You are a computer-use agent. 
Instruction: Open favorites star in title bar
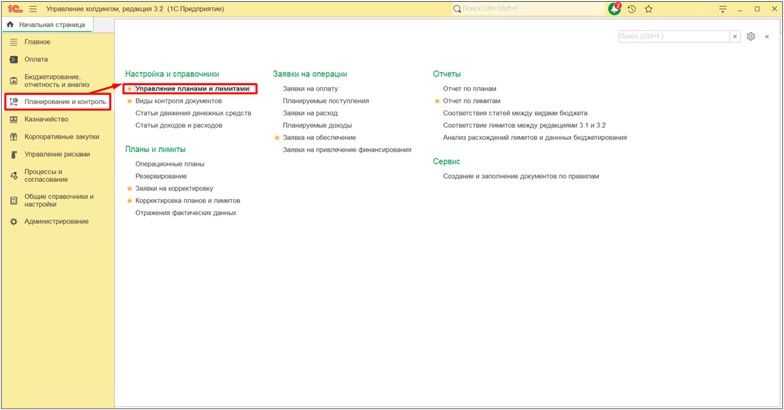648,8
